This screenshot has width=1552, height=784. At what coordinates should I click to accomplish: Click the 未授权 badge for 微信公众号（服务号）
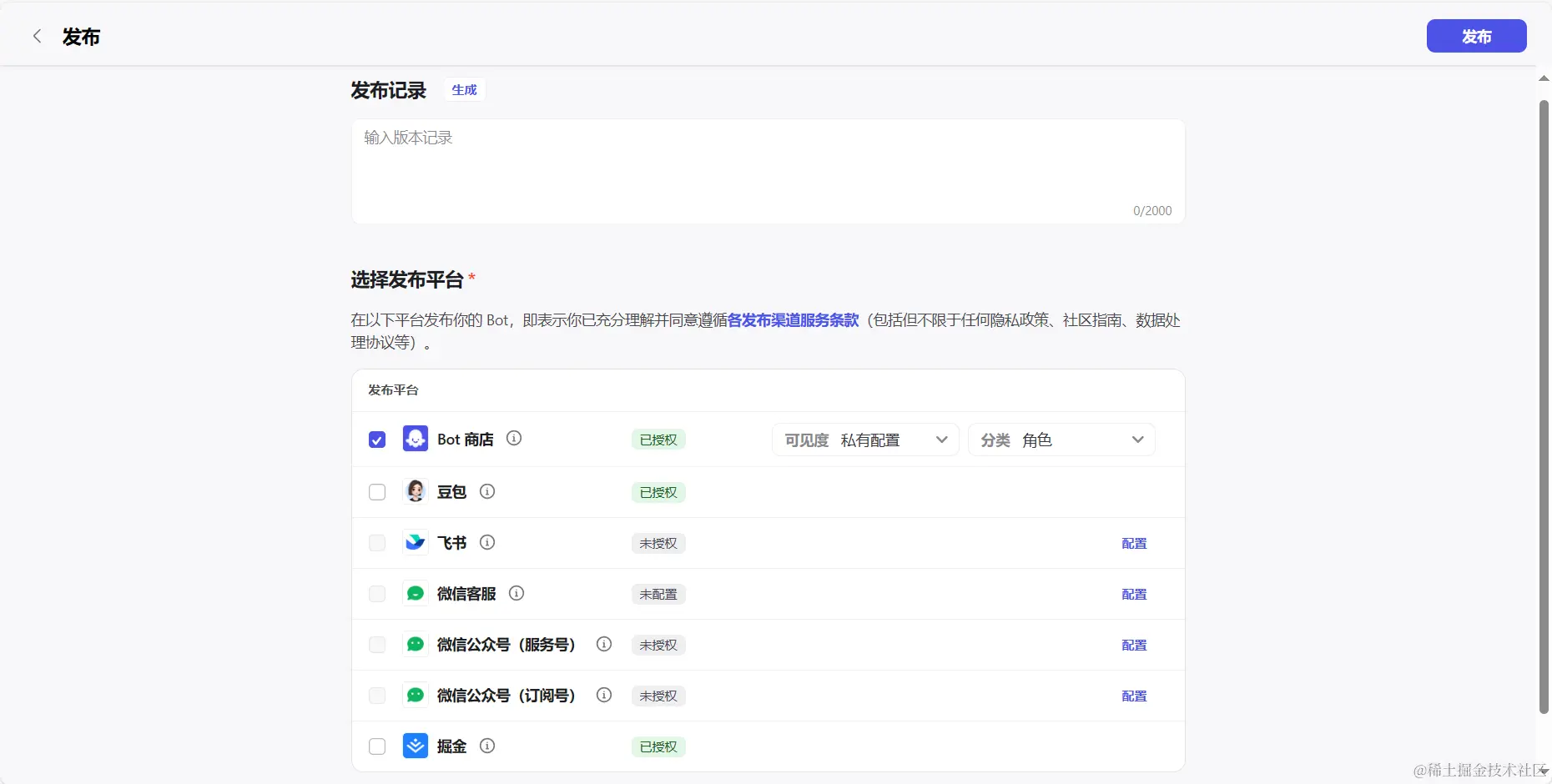coord(658,645)
